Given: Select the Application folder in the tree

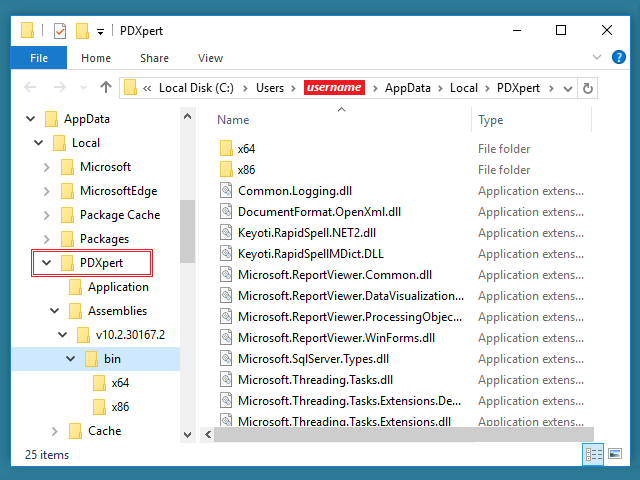Looking at the screenshot, I should (x=109, y=287).
